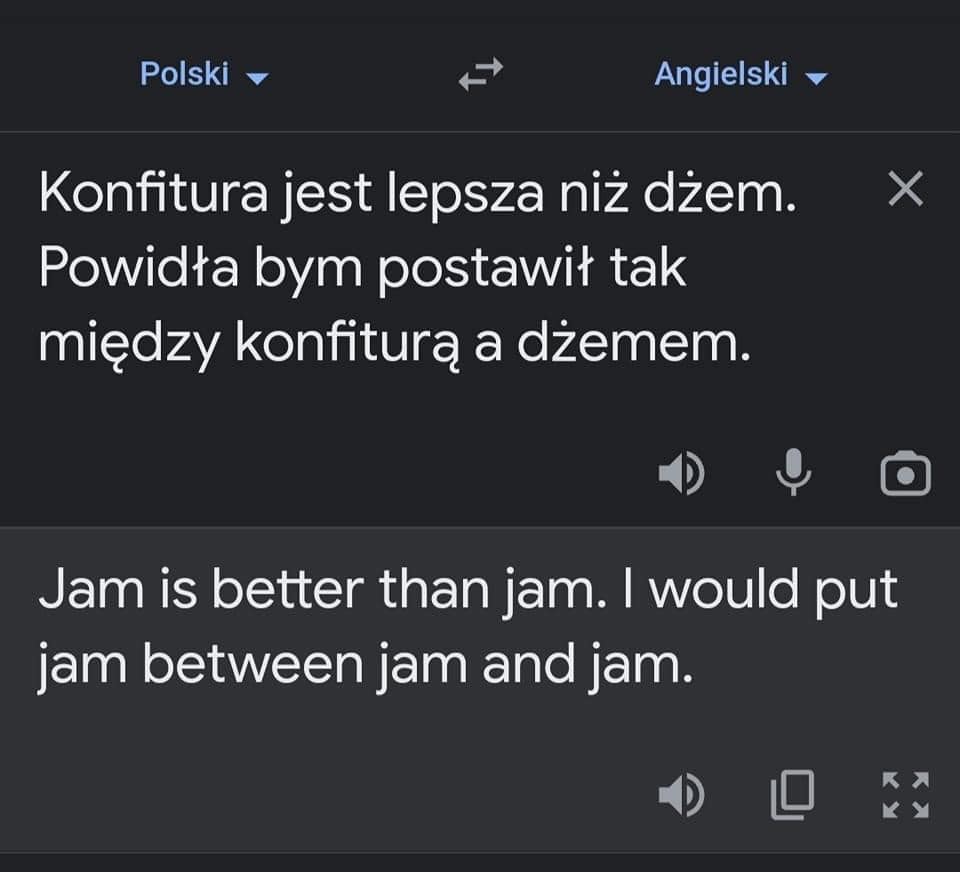Click the source line 'między konfiturą a dżemem'
Screen dimensions: 960x872
tap(394, 344)
